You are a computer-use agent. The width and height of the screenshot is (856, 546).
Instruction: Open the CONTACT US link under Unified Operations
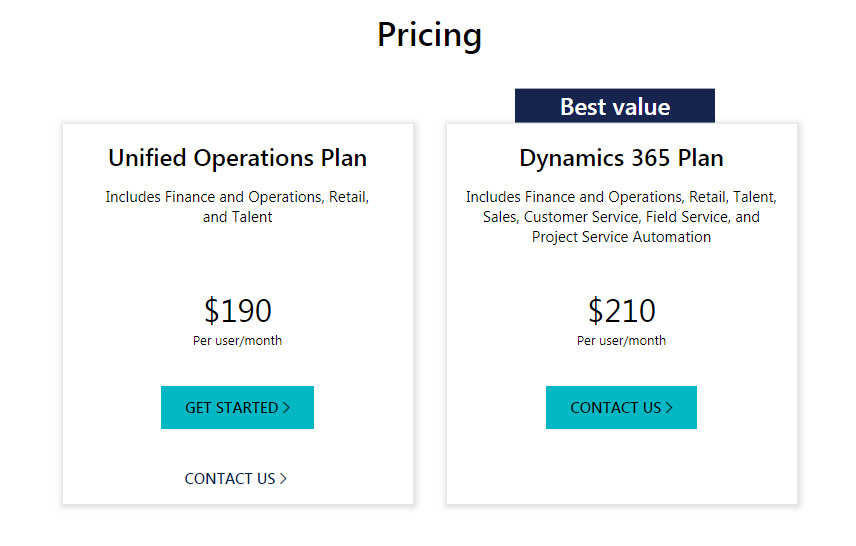(235, 478)
